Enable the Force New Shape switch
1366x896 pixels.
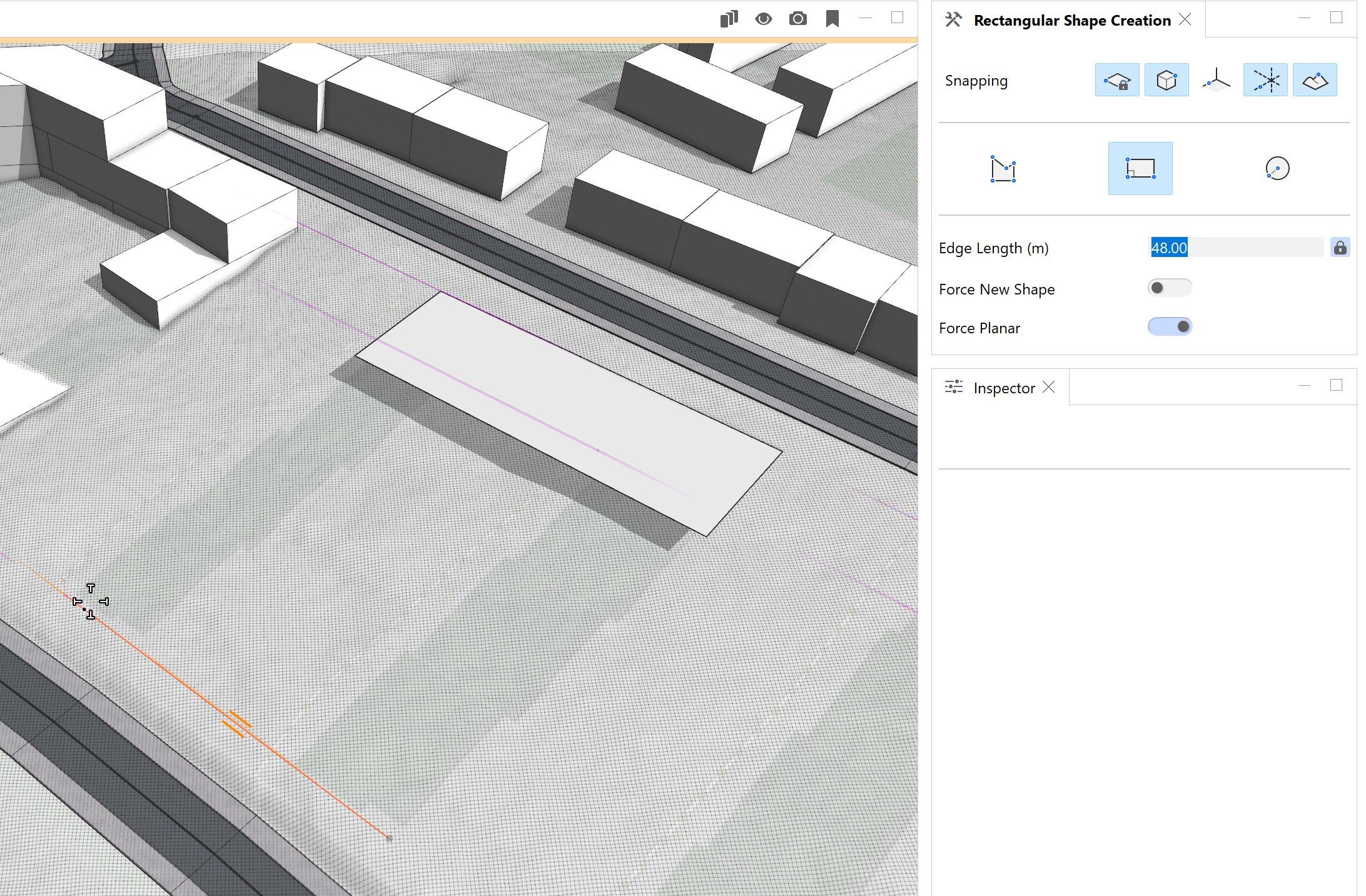click(x=1170, y=288)
